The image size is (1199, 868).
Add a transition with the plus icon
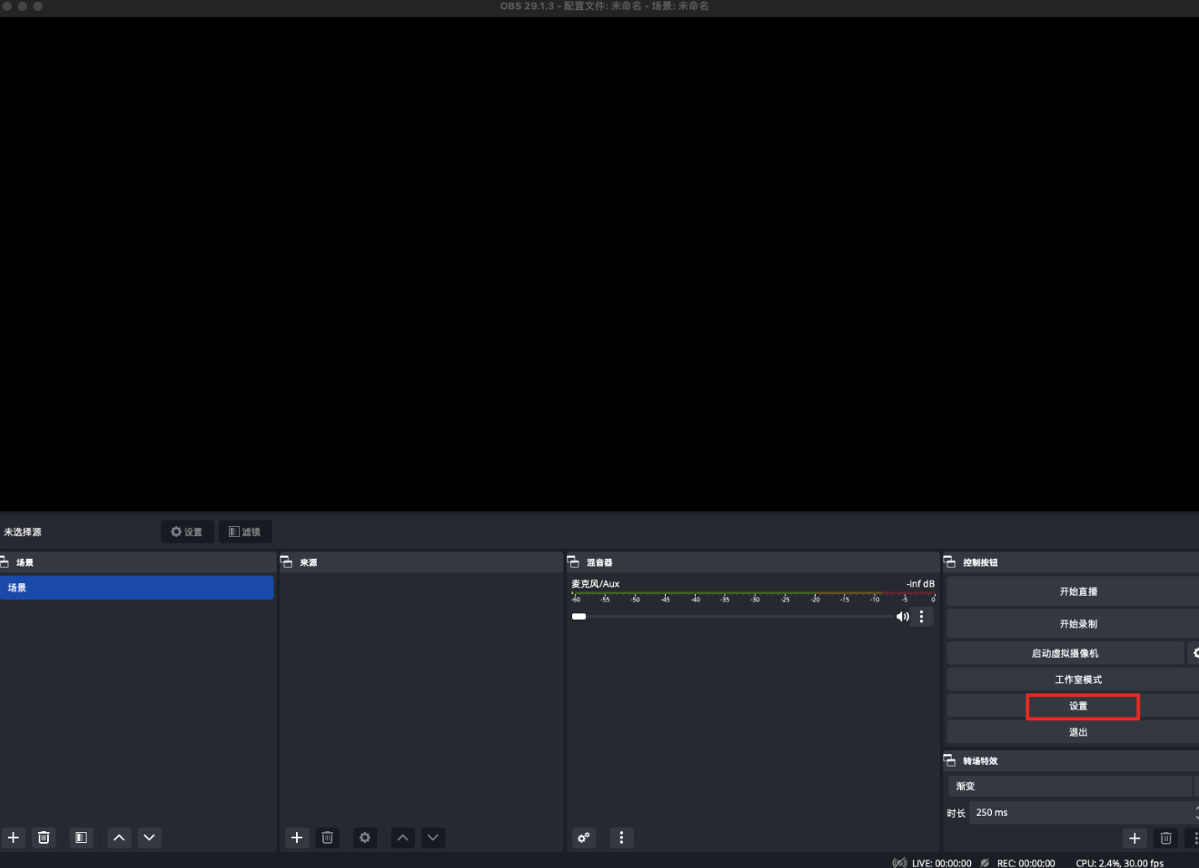(x=1134, y=838)
